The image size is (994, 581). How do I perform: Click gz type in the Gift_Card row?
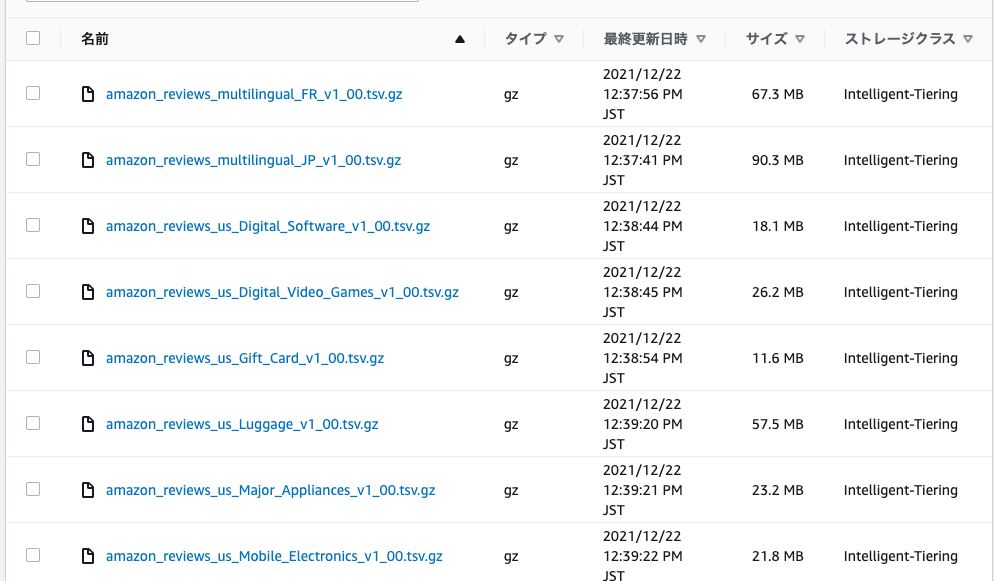[511, 359]
